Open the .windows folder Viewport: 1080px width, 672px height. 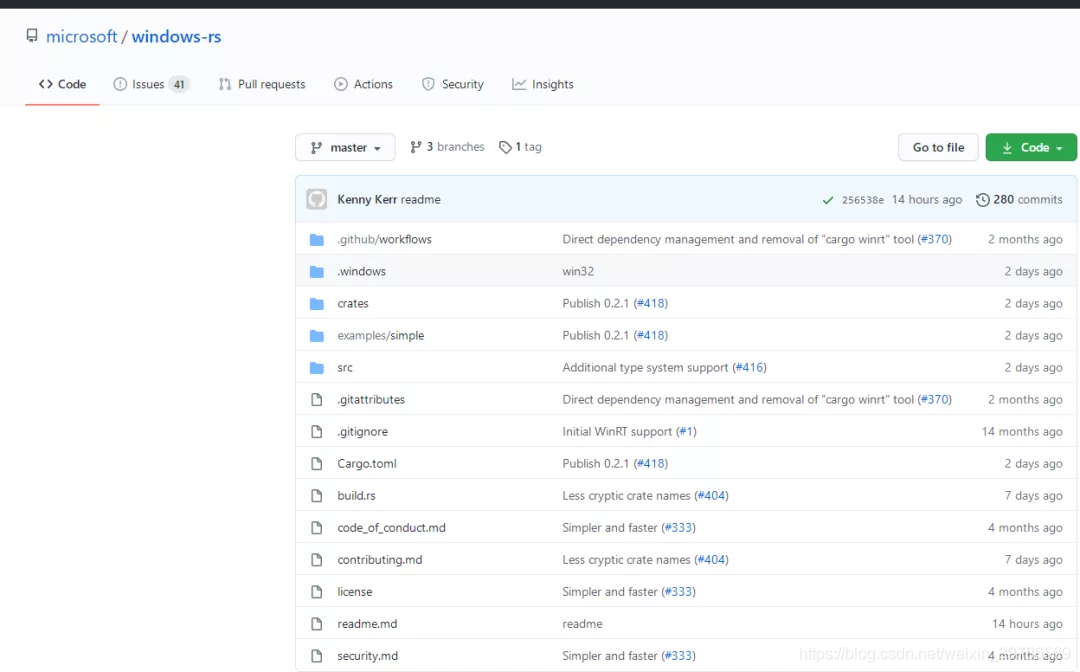click(x=362, y=271)
